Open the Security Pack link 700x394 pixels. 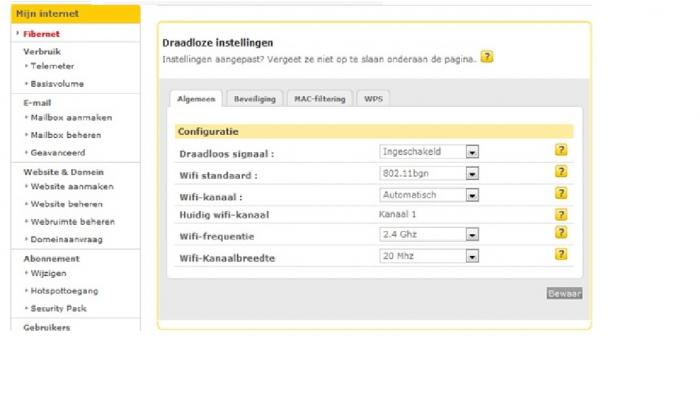58,308
